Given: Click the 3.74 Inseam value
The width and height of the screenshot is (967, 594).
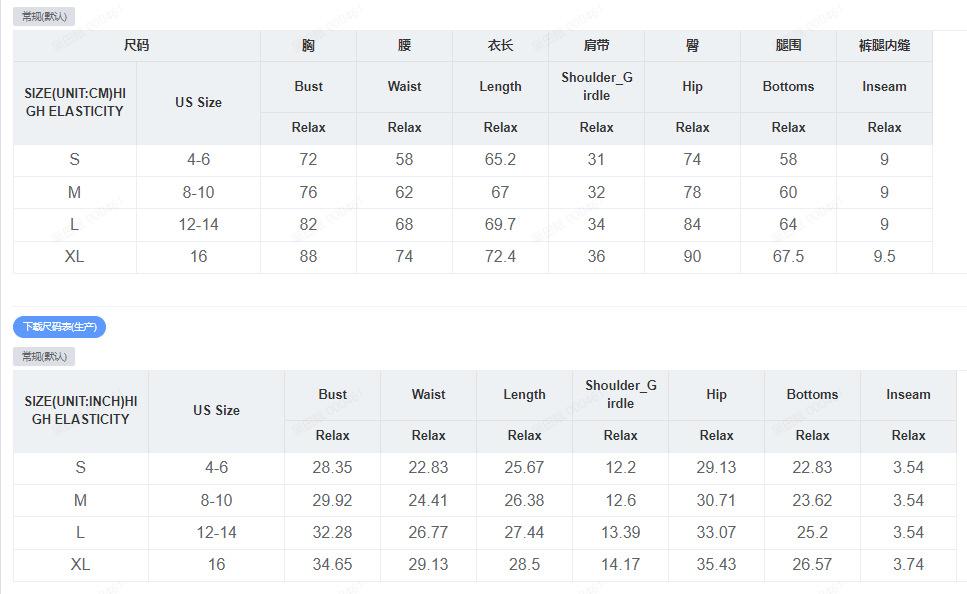Looking at the screenshot, I should click(x=908, y=564).
